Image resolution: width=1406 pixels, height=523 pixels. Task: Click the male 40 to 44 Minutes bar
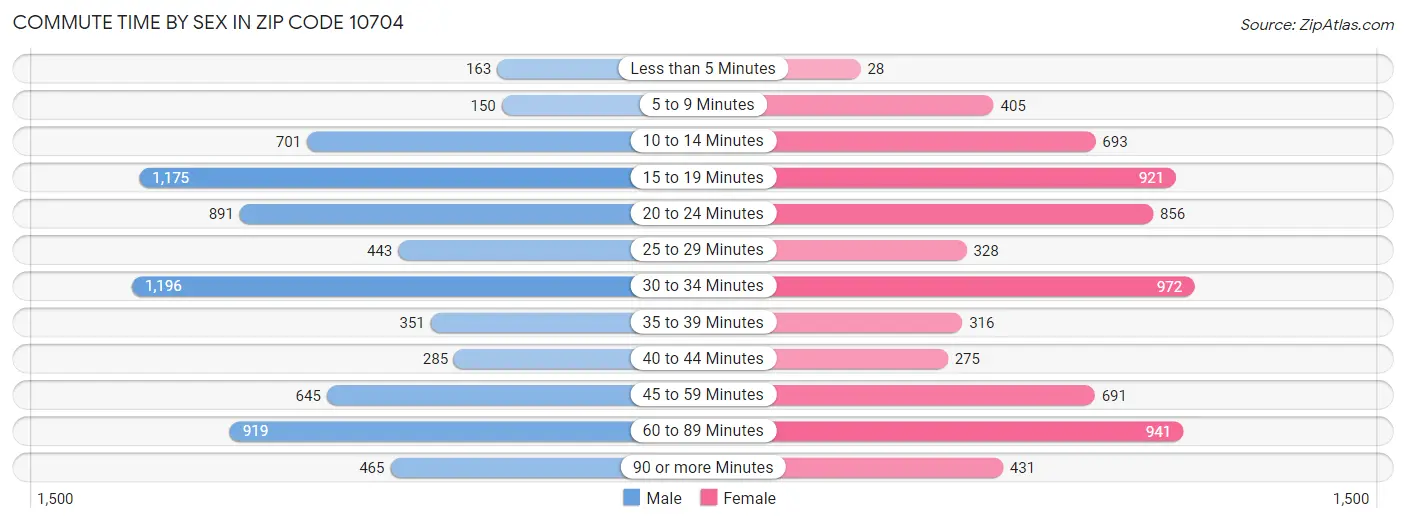[542, 358]
